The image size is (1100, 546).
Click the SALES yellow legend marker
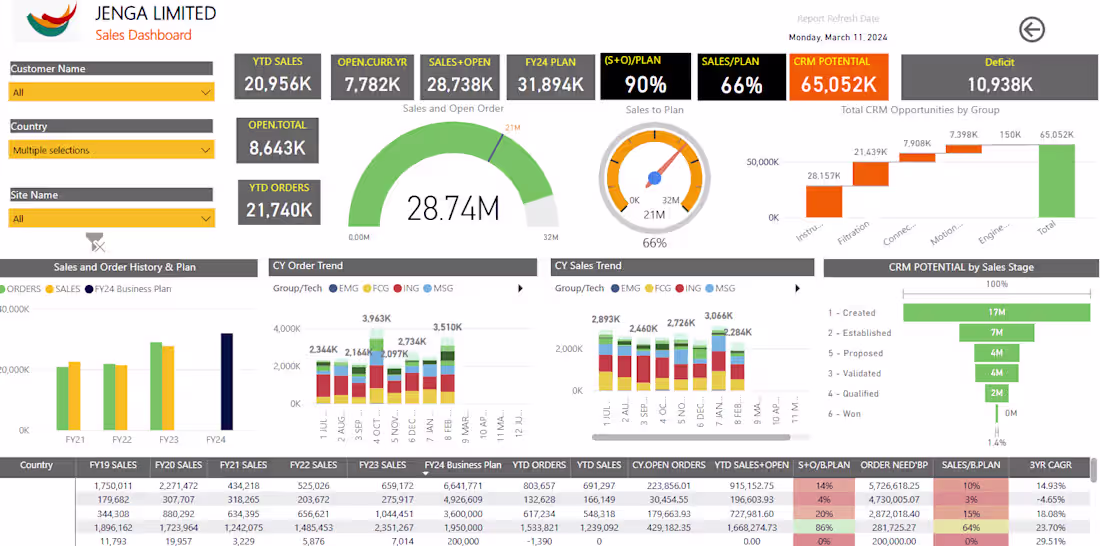coord(50,288)
